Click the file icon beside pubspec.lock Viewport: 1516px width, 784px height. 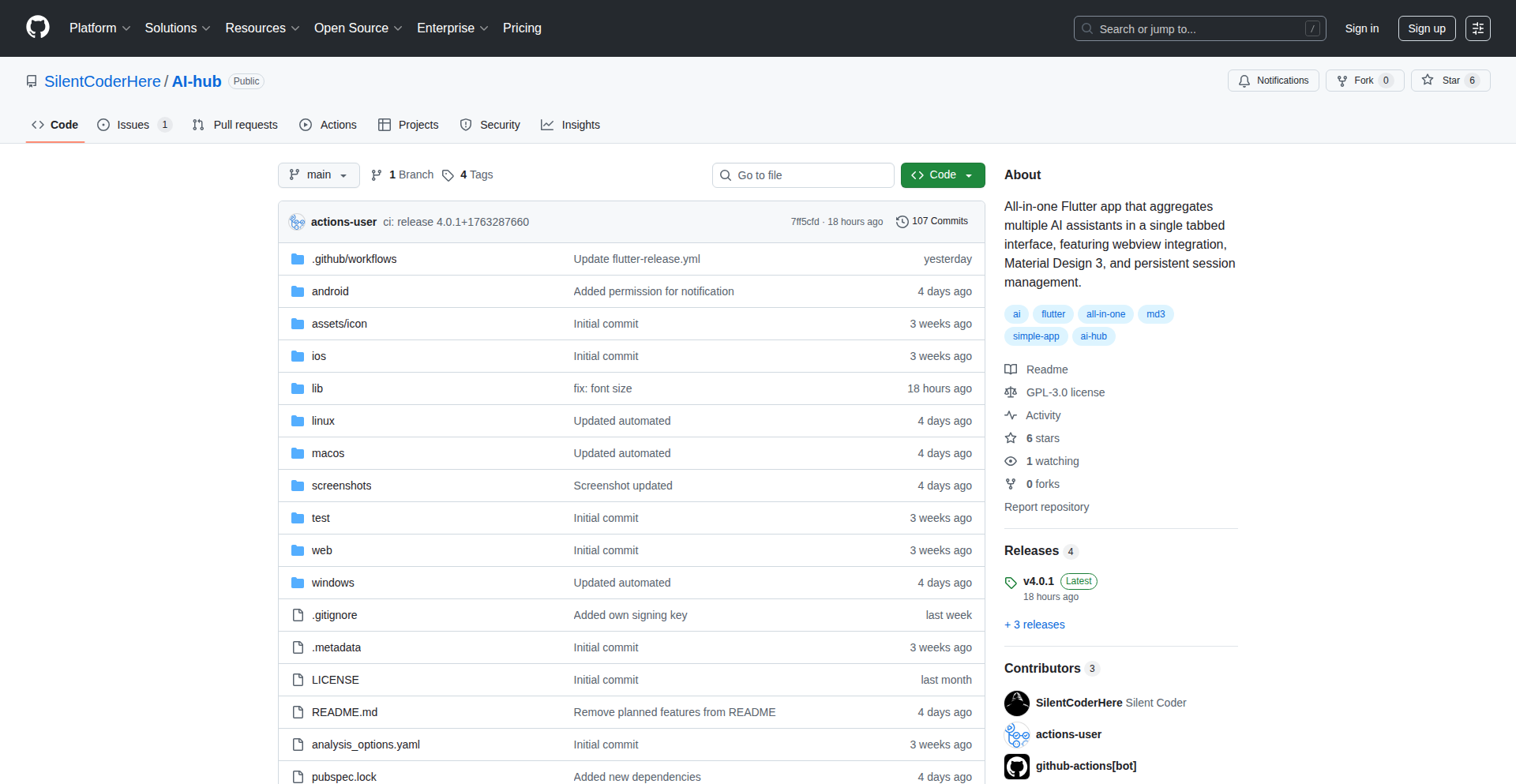[298, 777]
